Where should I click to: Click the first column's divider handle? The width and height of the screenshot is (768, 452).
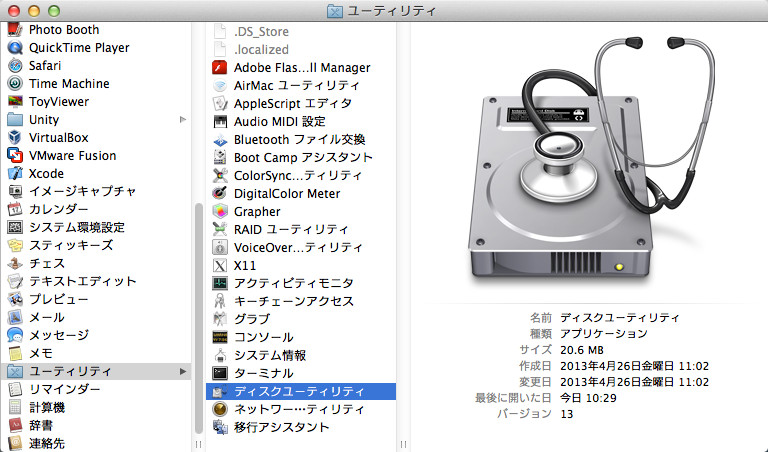click(x=198, y=444)
